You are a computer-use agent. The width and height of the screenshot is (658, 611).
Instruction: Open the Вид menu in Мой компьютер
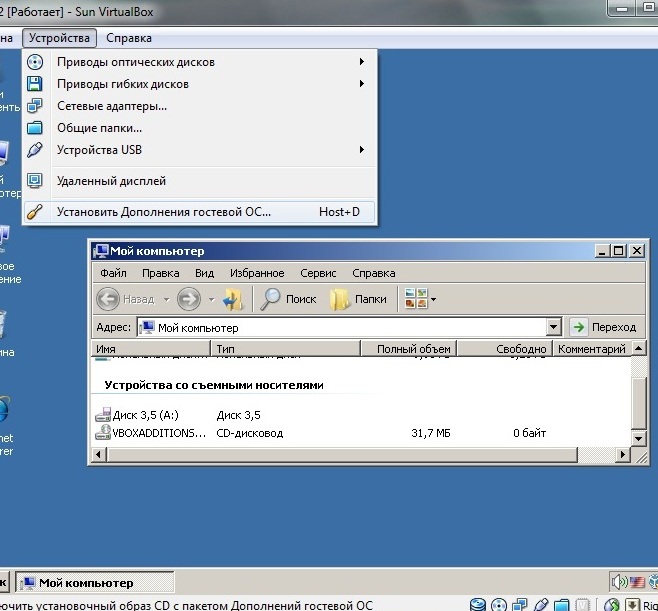coord(204,273)
